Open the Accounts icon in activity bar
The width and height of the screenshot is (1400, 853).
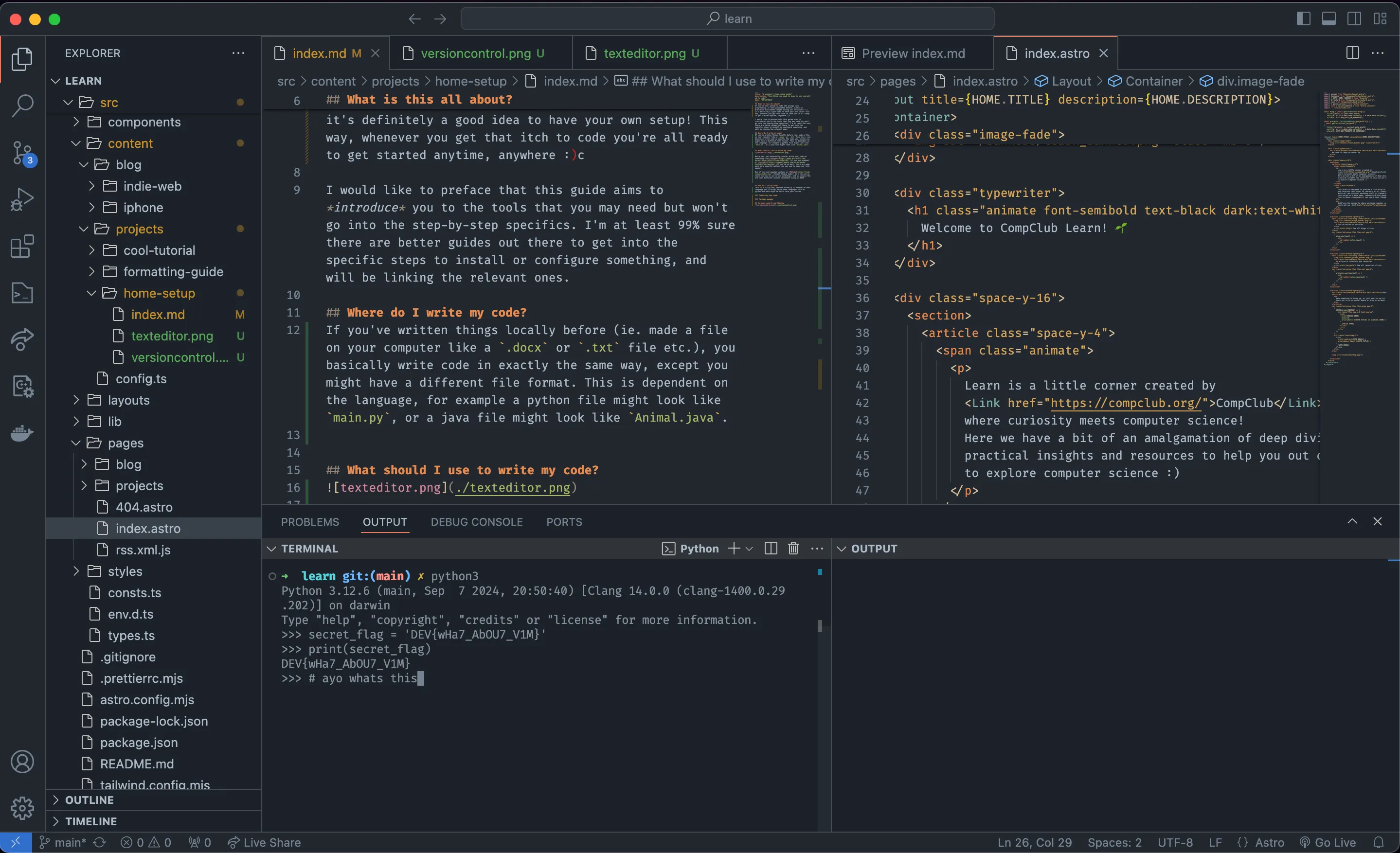(23, 762)
